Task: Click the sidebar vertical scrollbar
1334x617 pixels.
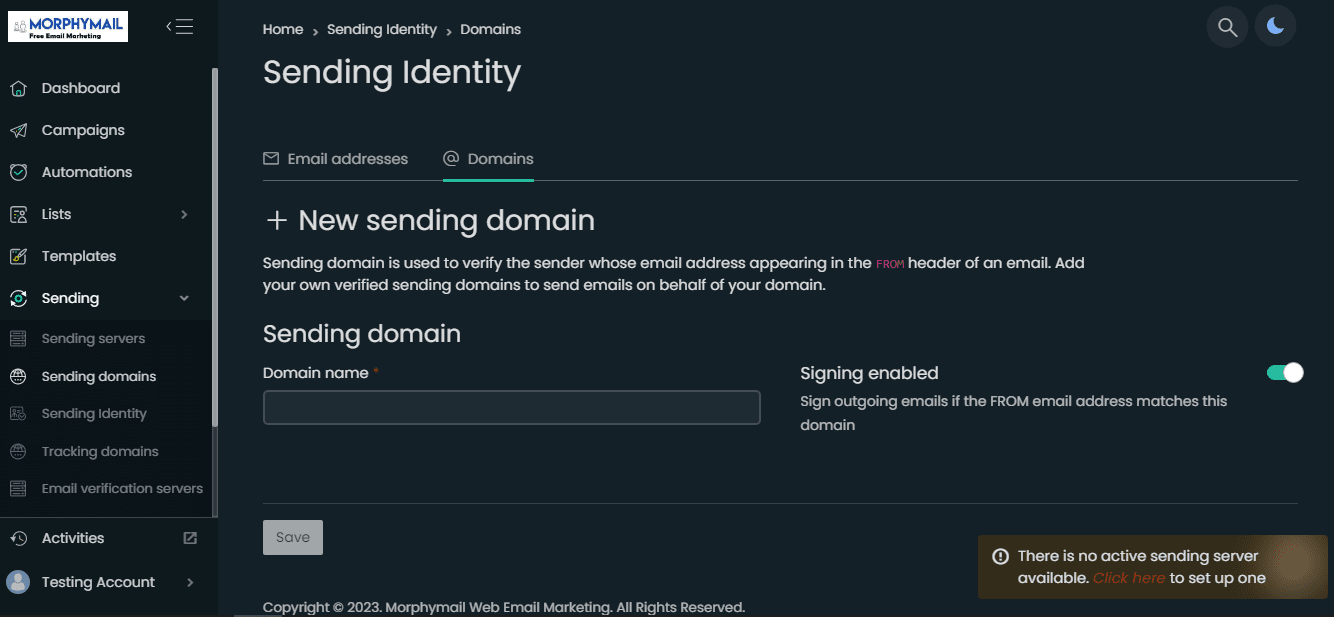Action: coord(214,250)
